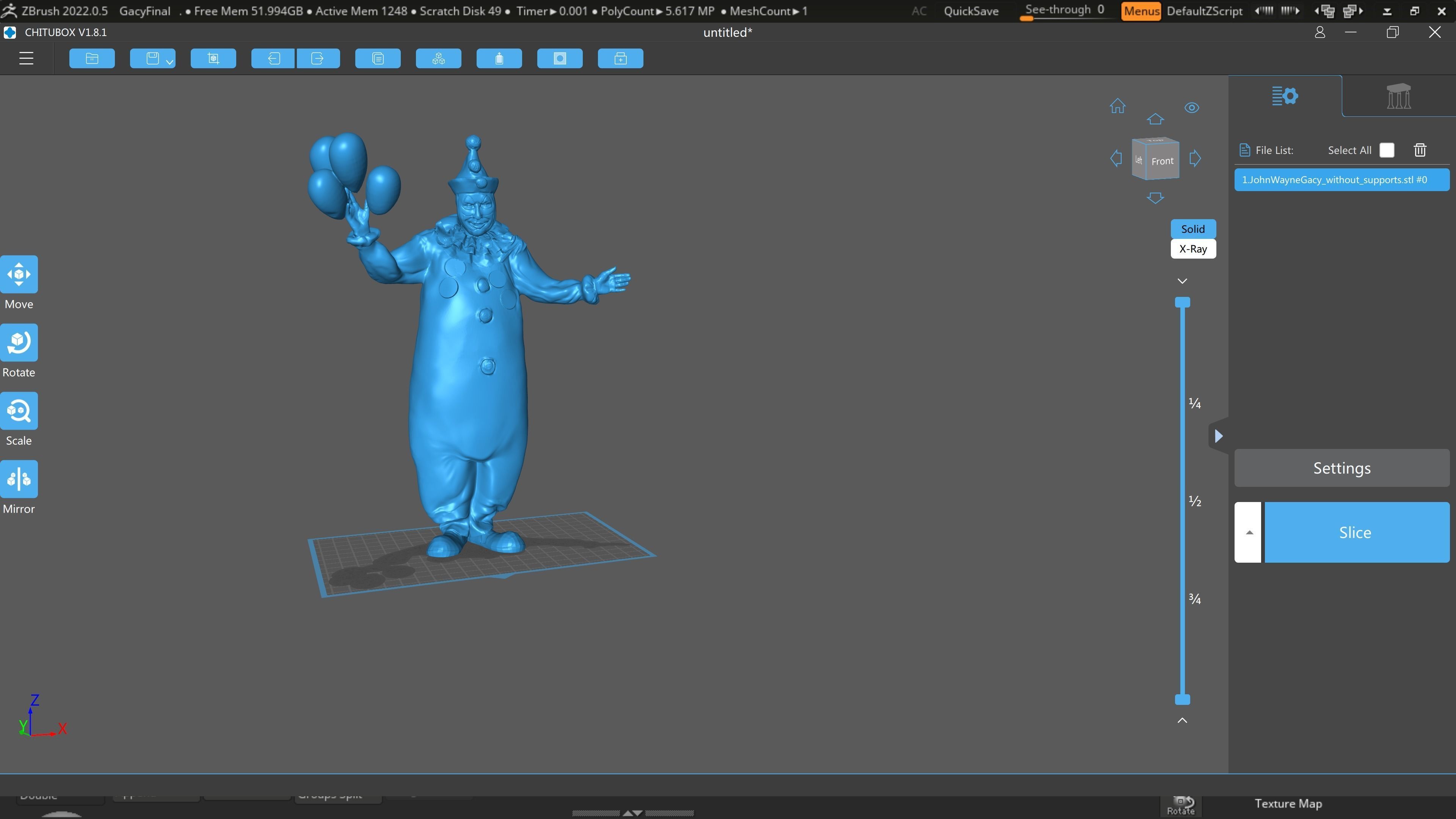The image size is (1456, 819).
Task: Select the Move tool
Action: coord(19,275)
